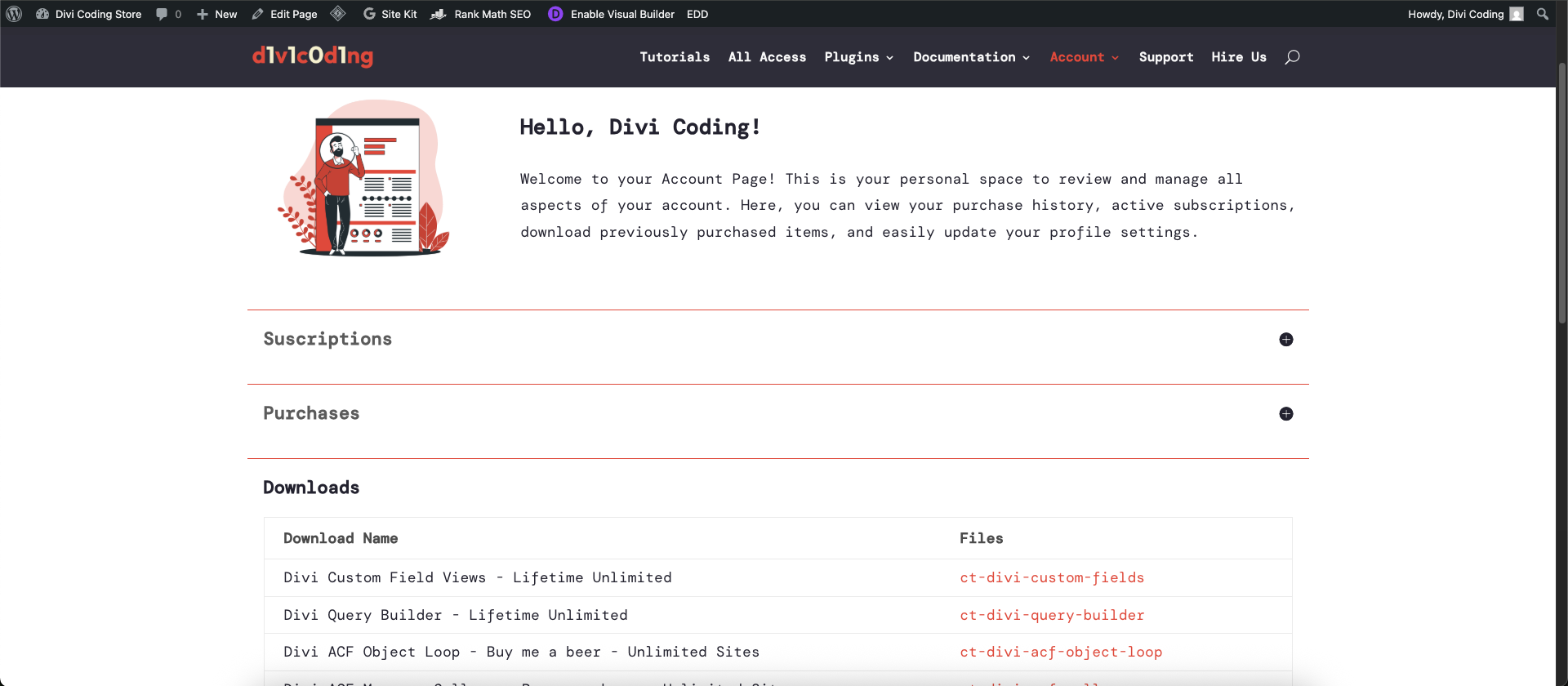Select 'Divi Custom Field Views - Lifetime Unlimited' row
Image resolution: width=1568 pixels, height=686 pixels.
tap(777, 578)
